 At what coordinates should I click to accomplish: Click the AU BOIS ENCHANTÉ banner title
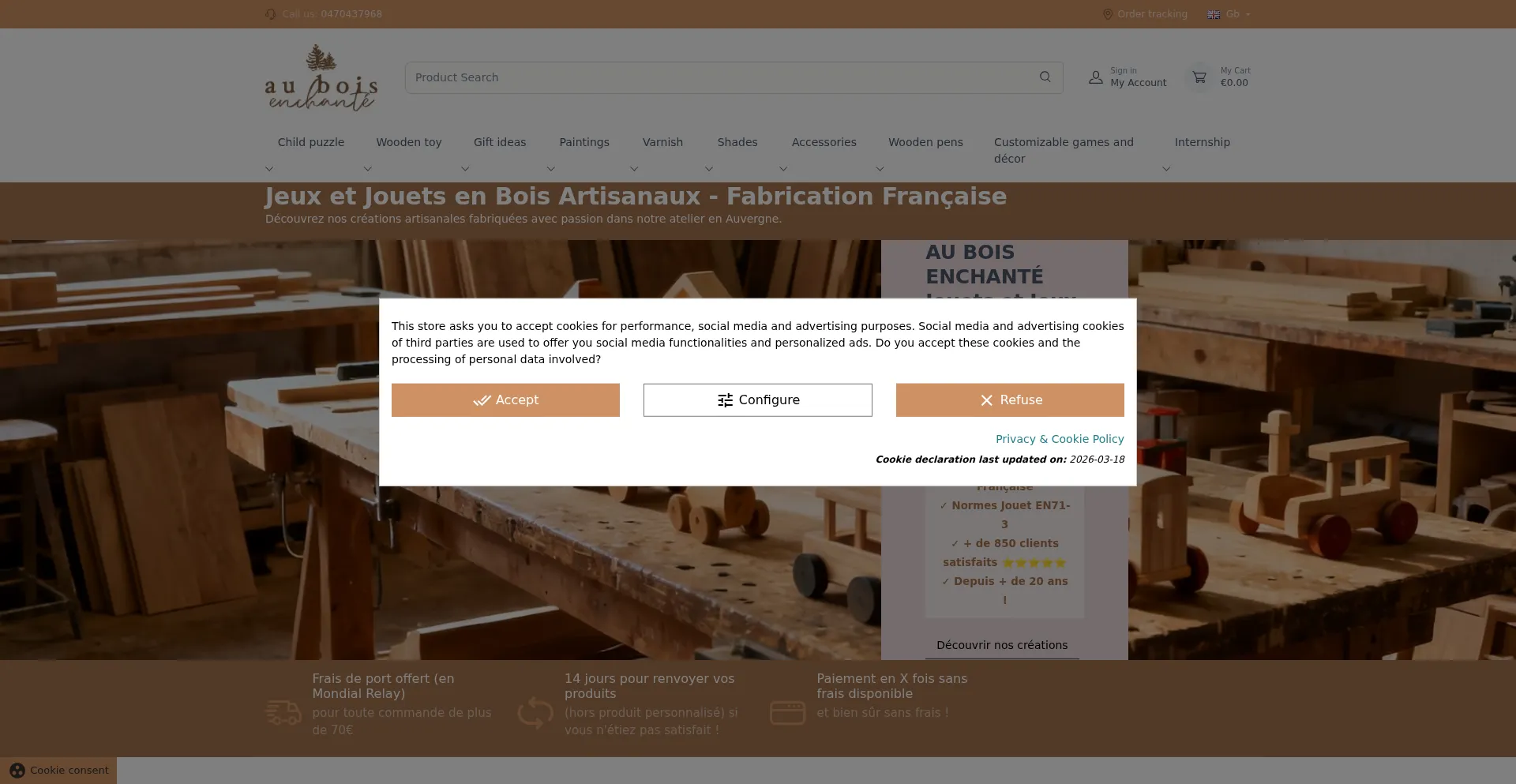pyautogui.click(x=985, y=264)
